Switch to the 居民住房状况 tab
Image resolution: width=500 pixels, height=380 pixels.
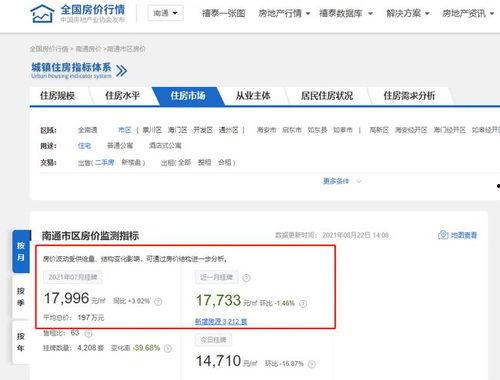pyautogui.click(x=327, y=96)
